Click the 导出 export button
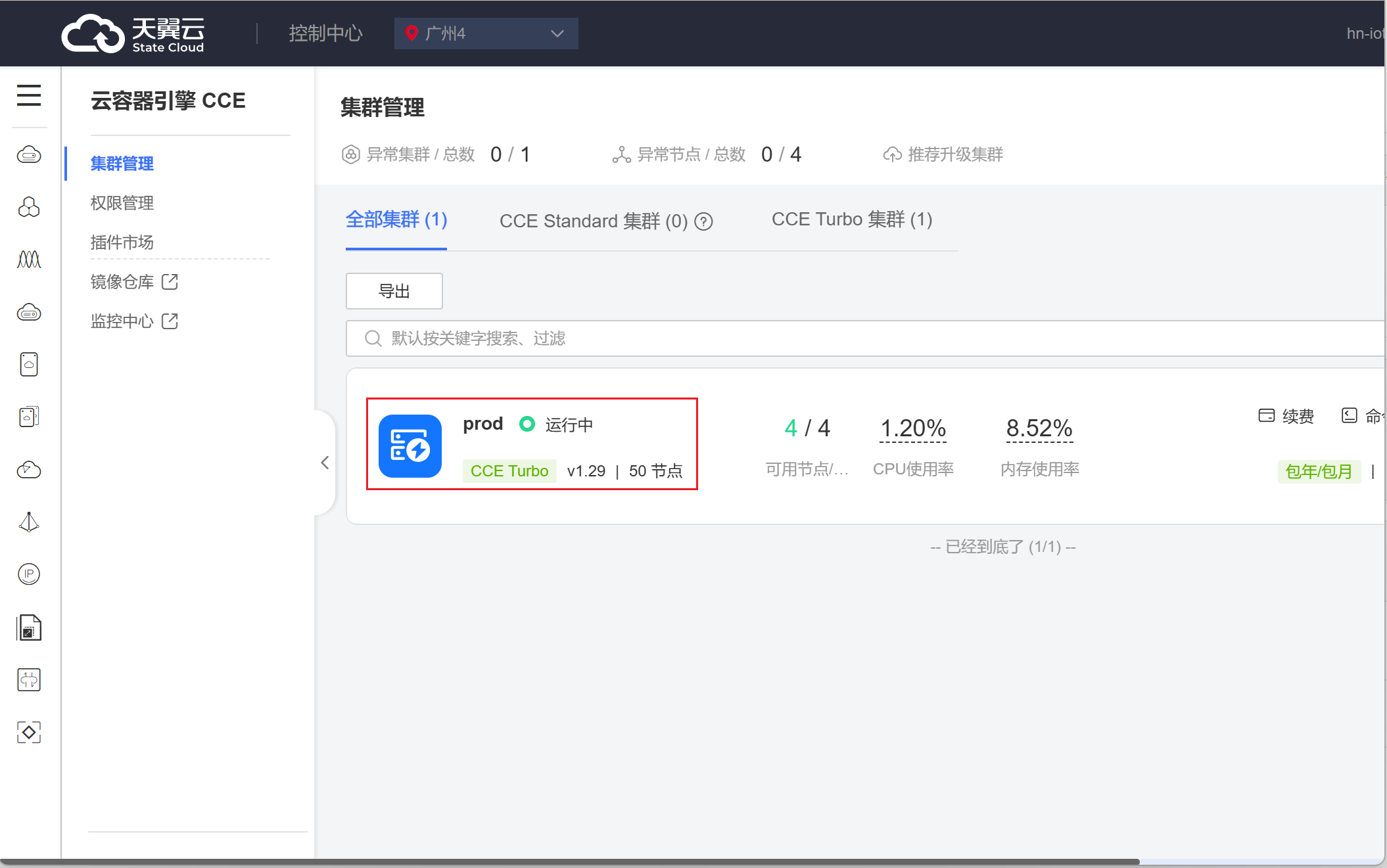Viewport: 1387px width, 868px height. [x=394, y=291]
